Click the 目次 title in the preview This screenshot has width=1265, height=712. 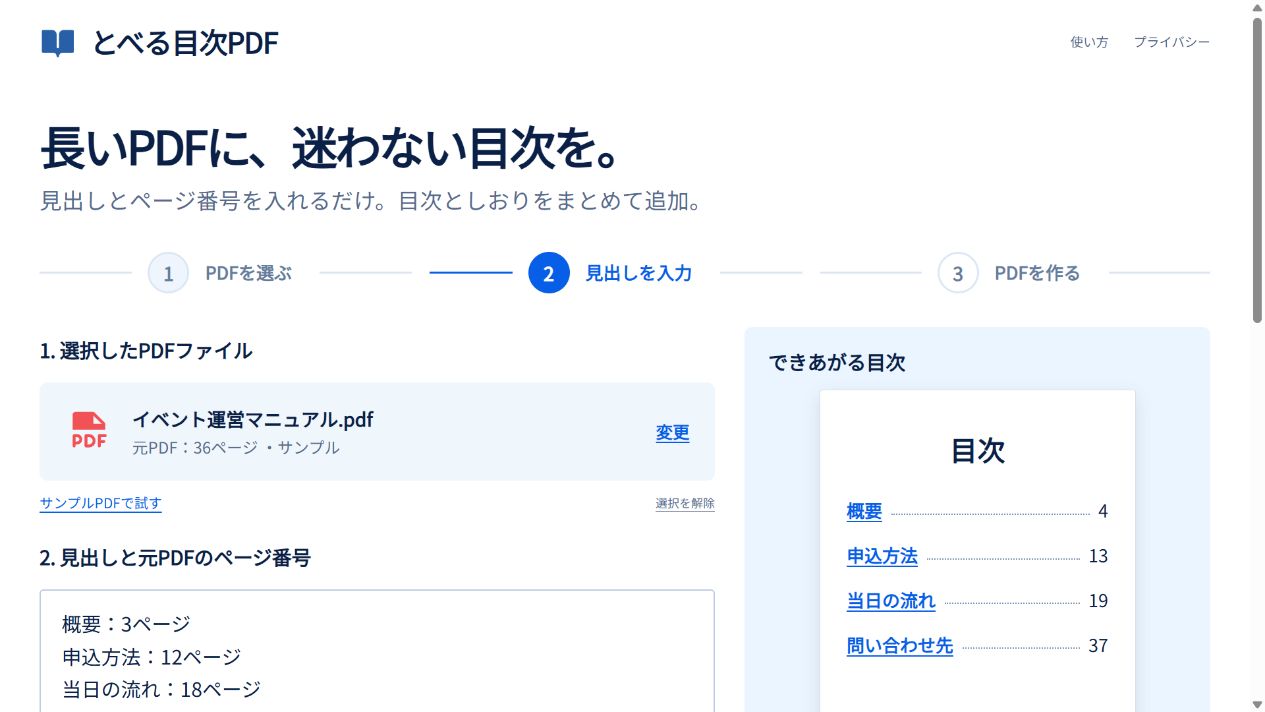pyautogui.click(x=977, y=450)
